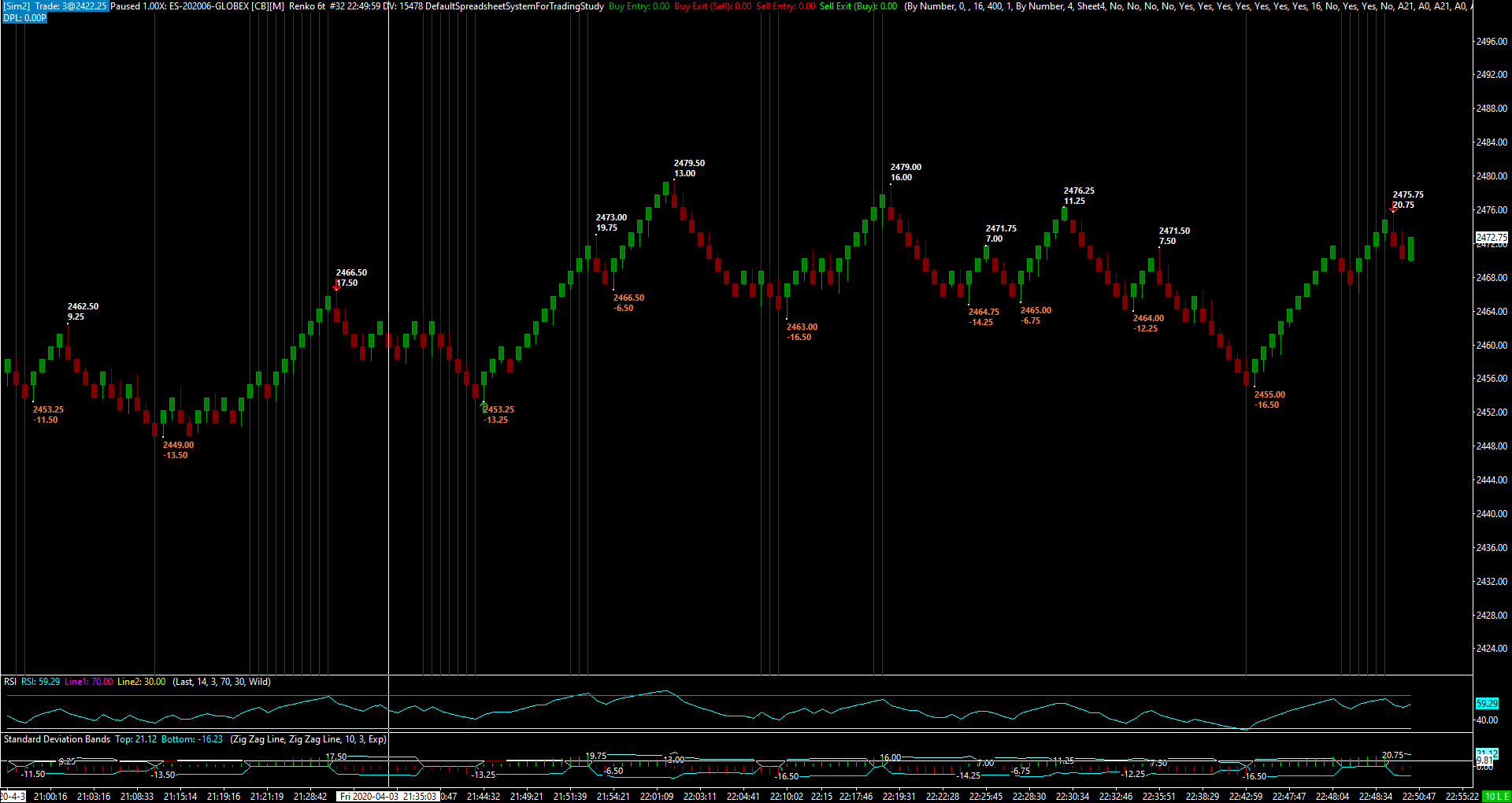The height and width of the screenshot is (803, 1512).
Task: Click the highlighted date Fri 2020-04-03 21:35:03
Action: [387, 797]
